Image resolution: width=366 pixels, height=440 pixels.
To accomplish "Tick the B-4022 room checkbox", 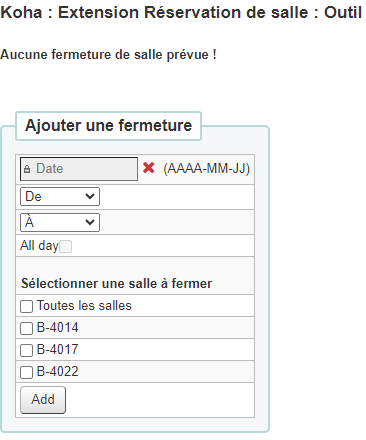I will (27, 372).
